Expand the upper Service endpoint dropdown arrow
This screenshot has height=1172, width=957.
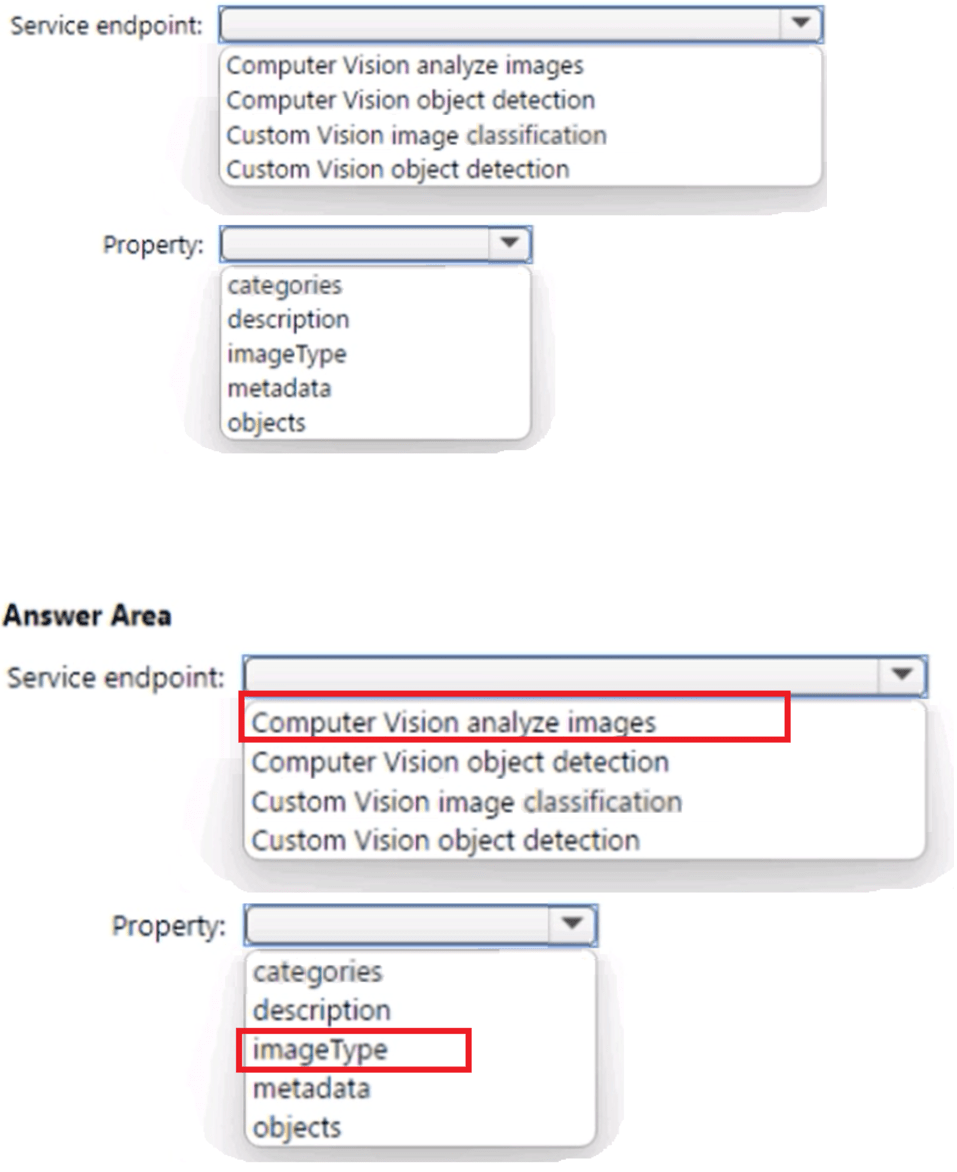(x=799, y=24)
